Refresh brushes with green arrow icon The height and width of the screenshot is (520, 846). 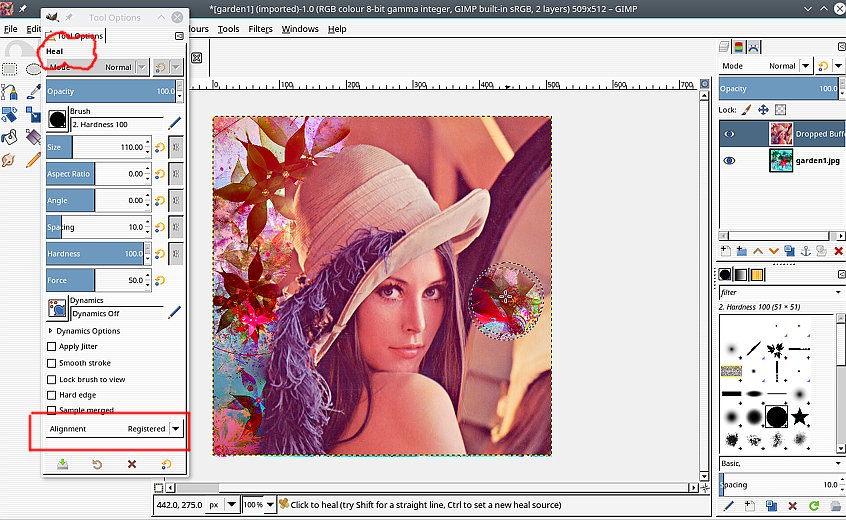pyautogui.click(x=814, y=505)
